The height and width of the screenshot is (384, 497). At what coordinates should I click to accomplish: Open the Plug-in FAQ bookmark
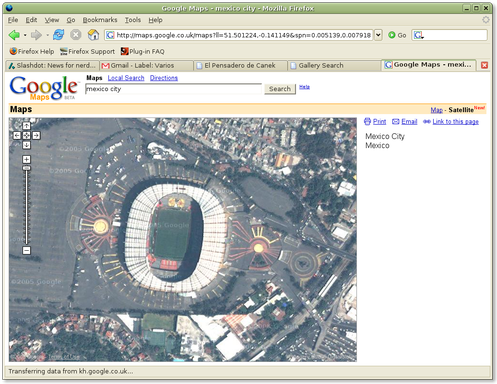[x=143, y=51]
